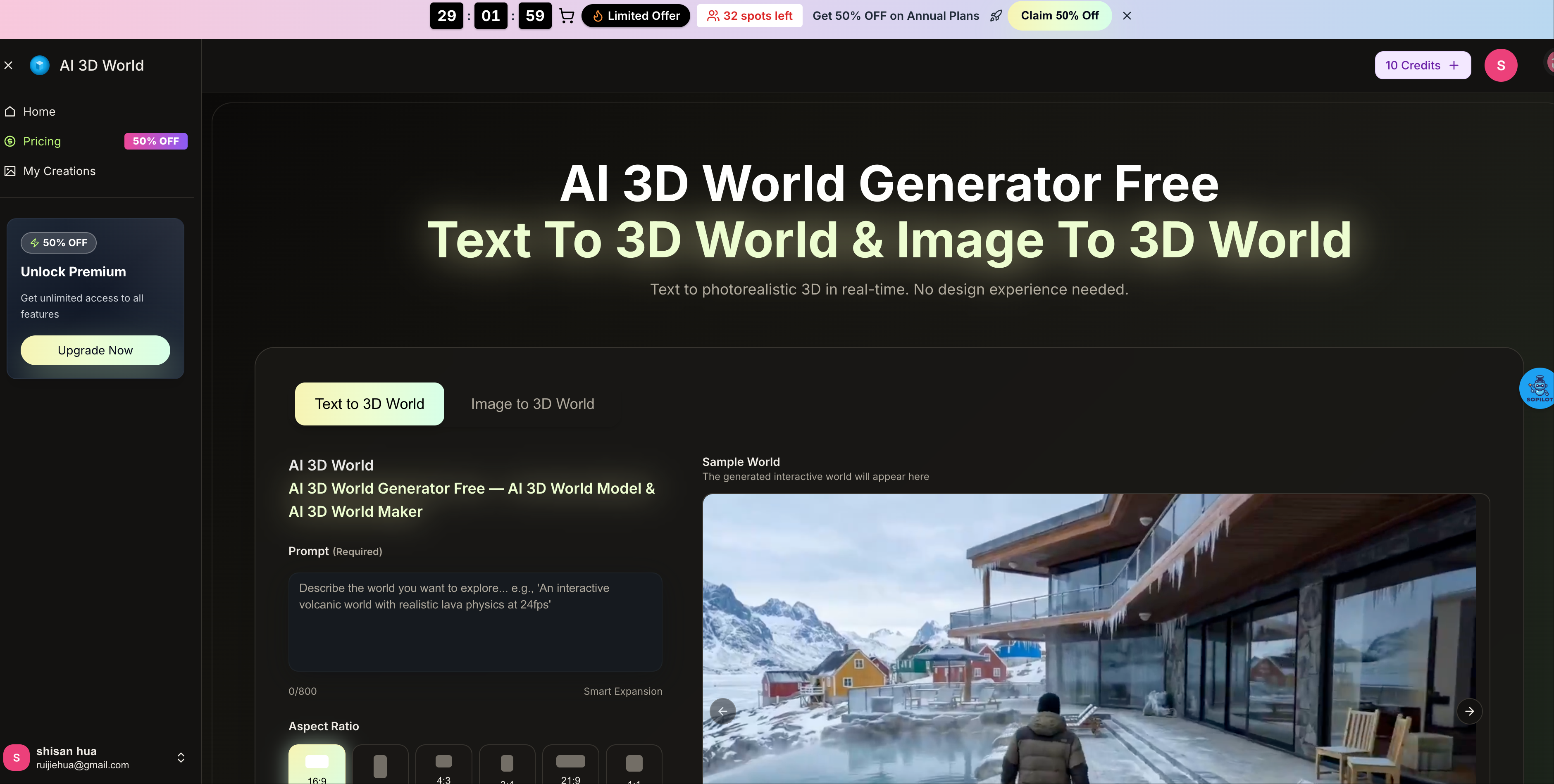Select the Text to 3D World tab
Screen dimensions: 1554x784
(x=369, y=404)
